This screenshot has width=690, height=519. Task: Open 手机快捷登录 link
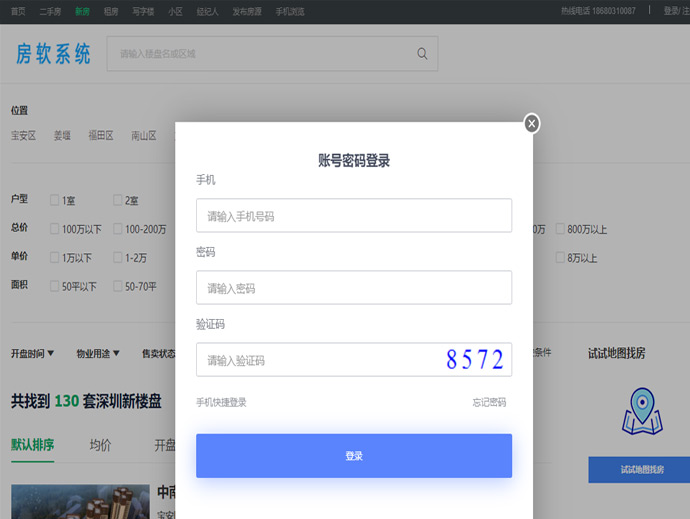[x=221, y=402]
